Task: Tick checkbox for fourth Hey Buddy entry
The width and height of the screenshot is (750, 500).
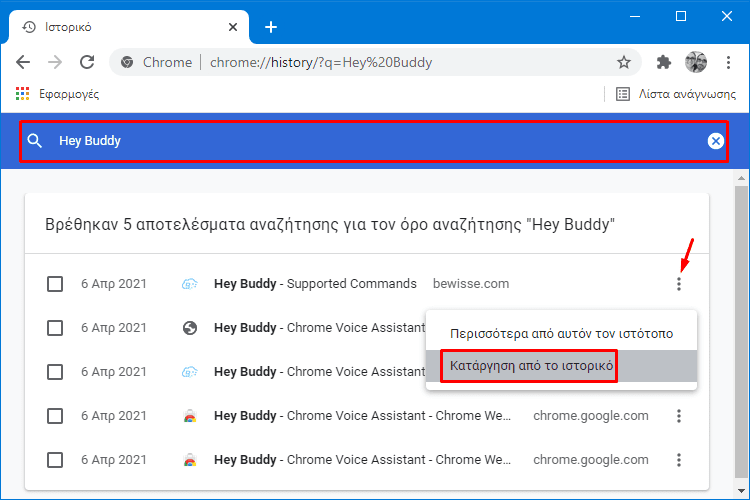Action: [x=55, y=416]
